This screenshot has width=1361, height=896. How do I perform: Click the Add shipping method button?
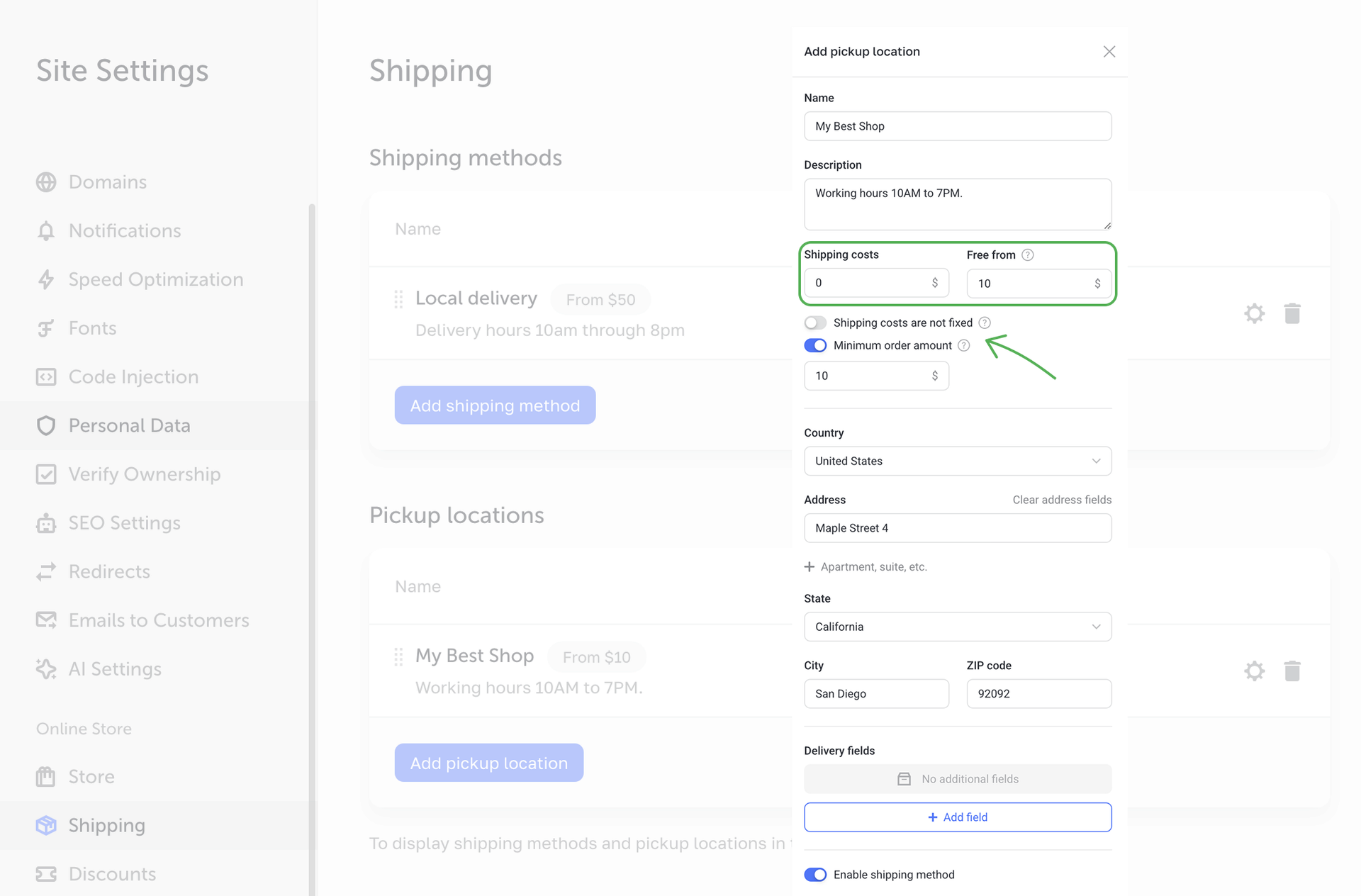(495, 405)
